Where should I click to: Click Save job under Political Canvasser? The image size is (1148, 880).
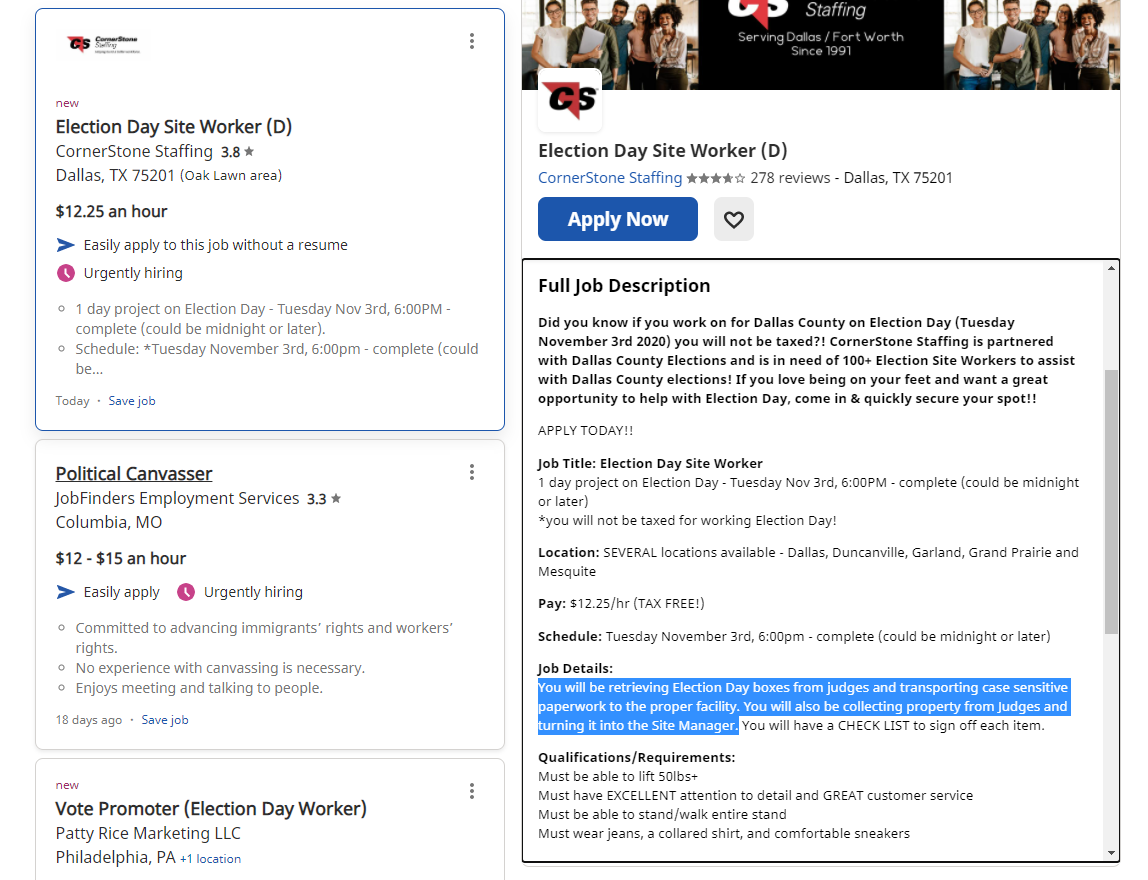point(165,720)
